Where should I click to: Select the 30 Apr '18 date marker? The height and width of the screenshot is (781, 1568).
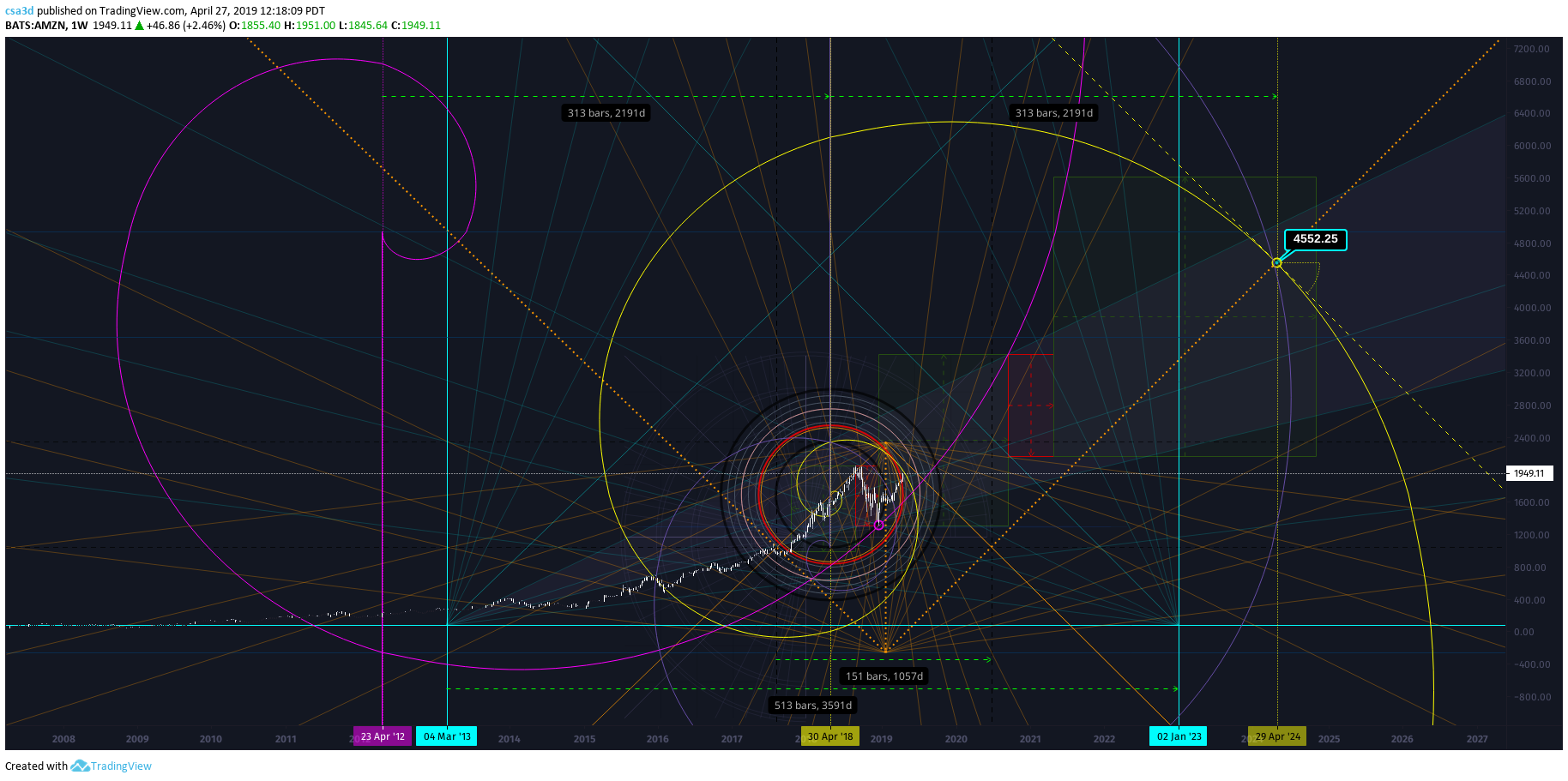tap(830, 736)
